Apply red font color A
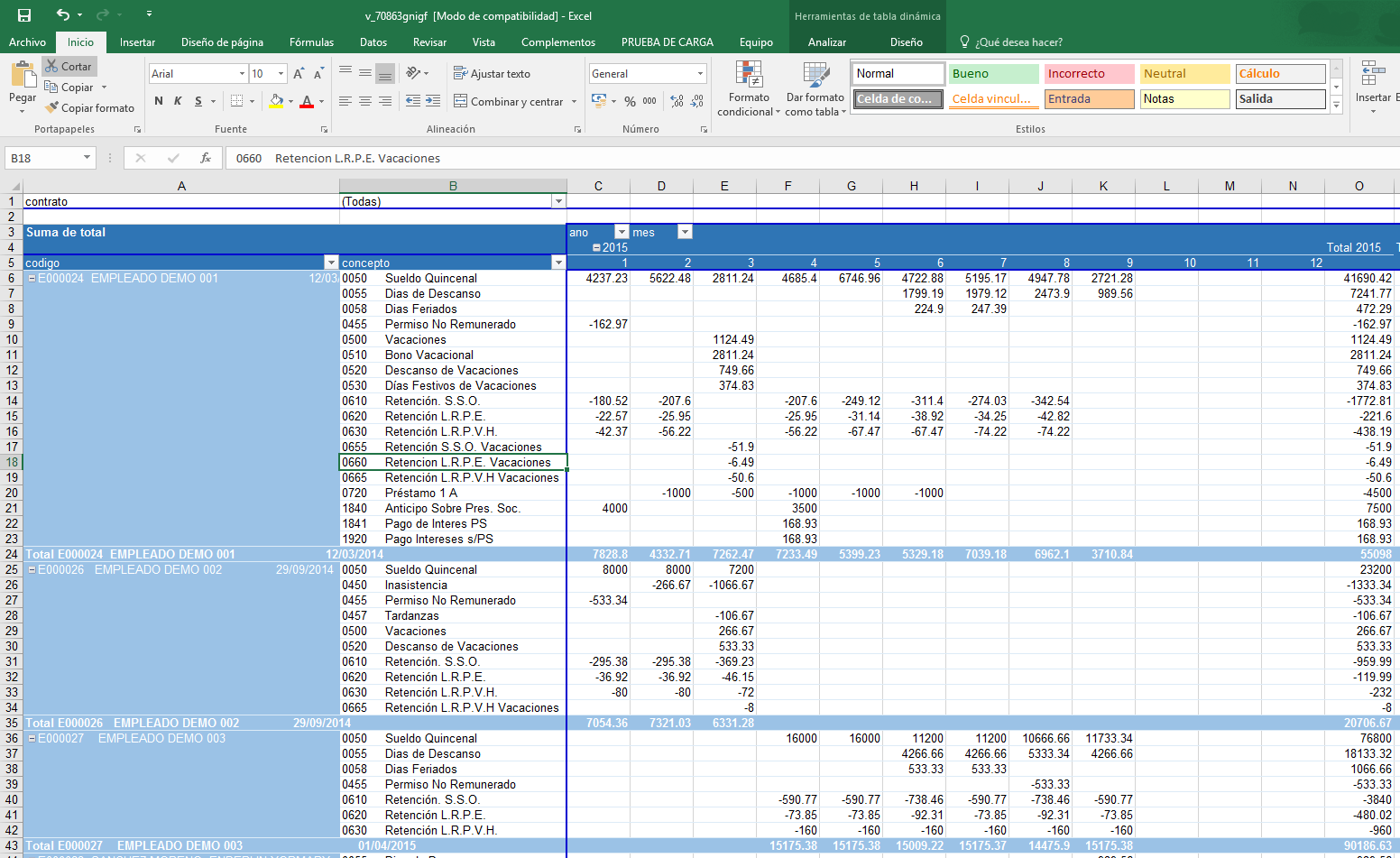 [x=308, y=101]
